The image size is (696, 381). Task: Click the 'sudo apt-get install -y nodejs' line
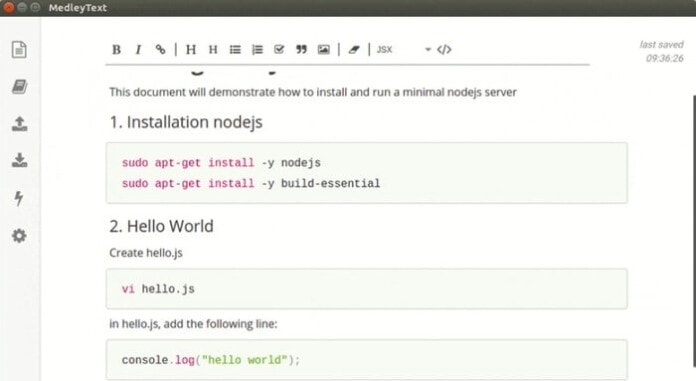coord(221,163)
